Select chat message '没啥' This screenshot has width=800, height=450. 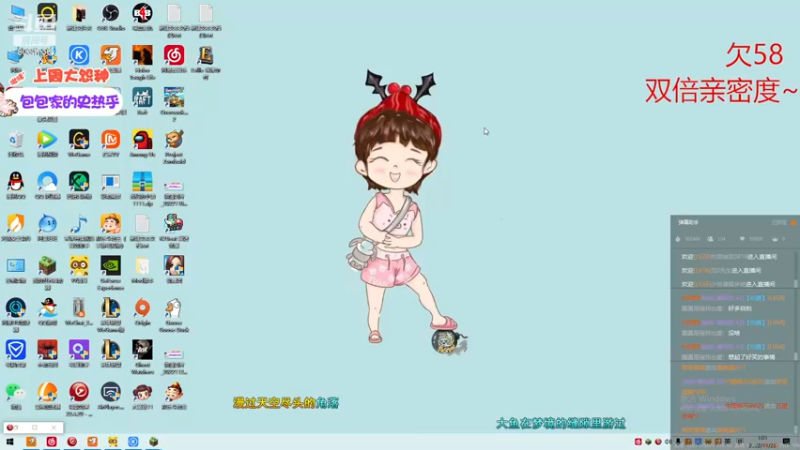734,333
